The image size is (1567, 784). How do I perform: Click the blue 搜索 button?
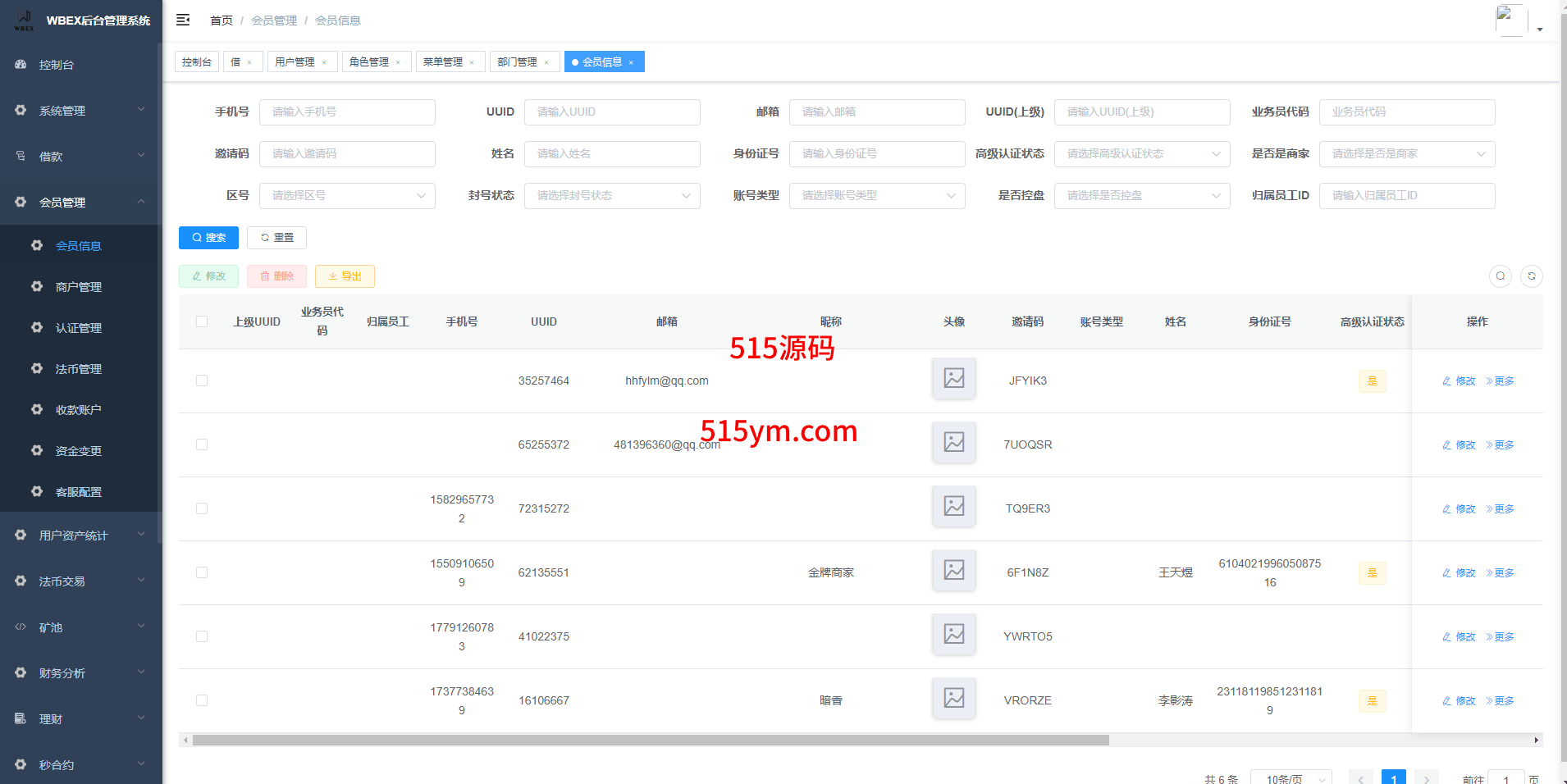[x=208, y=238]
